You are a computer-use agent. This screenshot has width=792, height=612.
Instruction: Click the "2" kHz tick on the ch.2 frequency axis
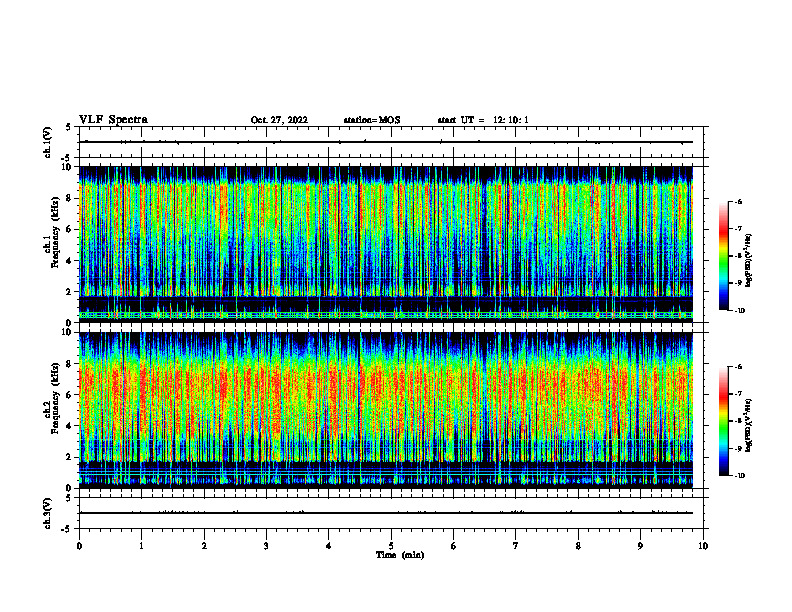69,457
